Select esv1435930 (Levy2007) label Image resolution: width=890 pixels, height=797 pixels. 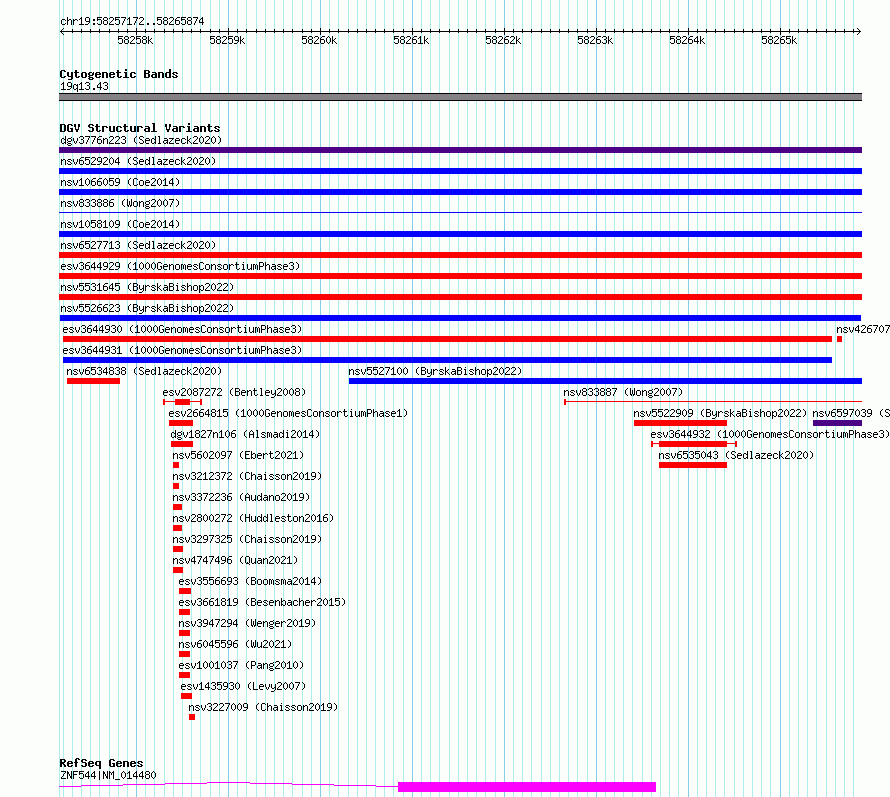243,686
